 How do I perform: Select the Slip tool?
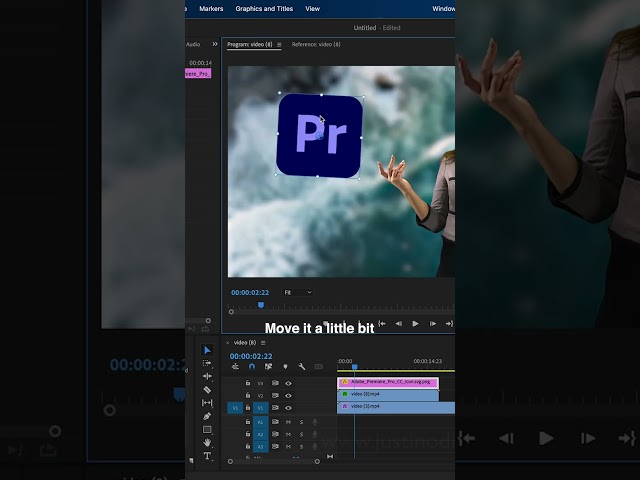click(207, 402)
